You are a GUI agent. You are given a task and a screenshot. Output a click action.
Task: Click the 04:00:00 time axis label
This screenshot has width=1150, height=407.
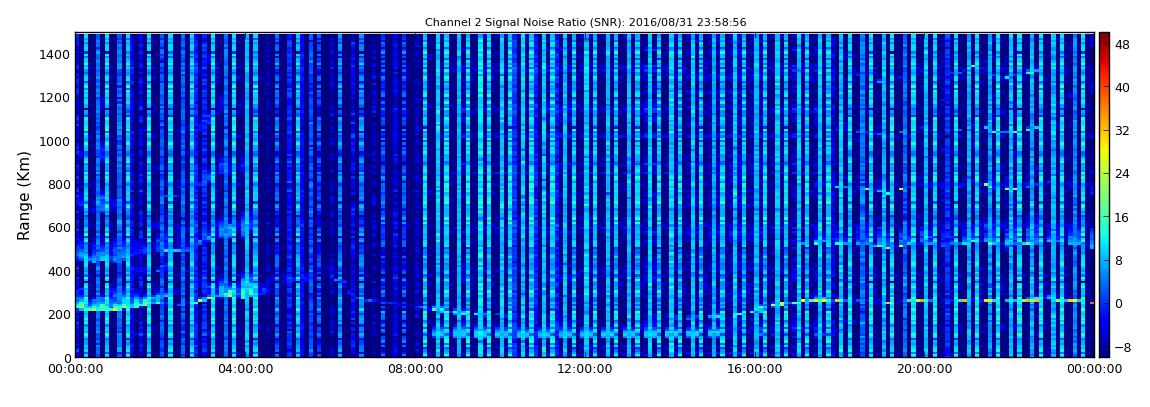(246, 370)
